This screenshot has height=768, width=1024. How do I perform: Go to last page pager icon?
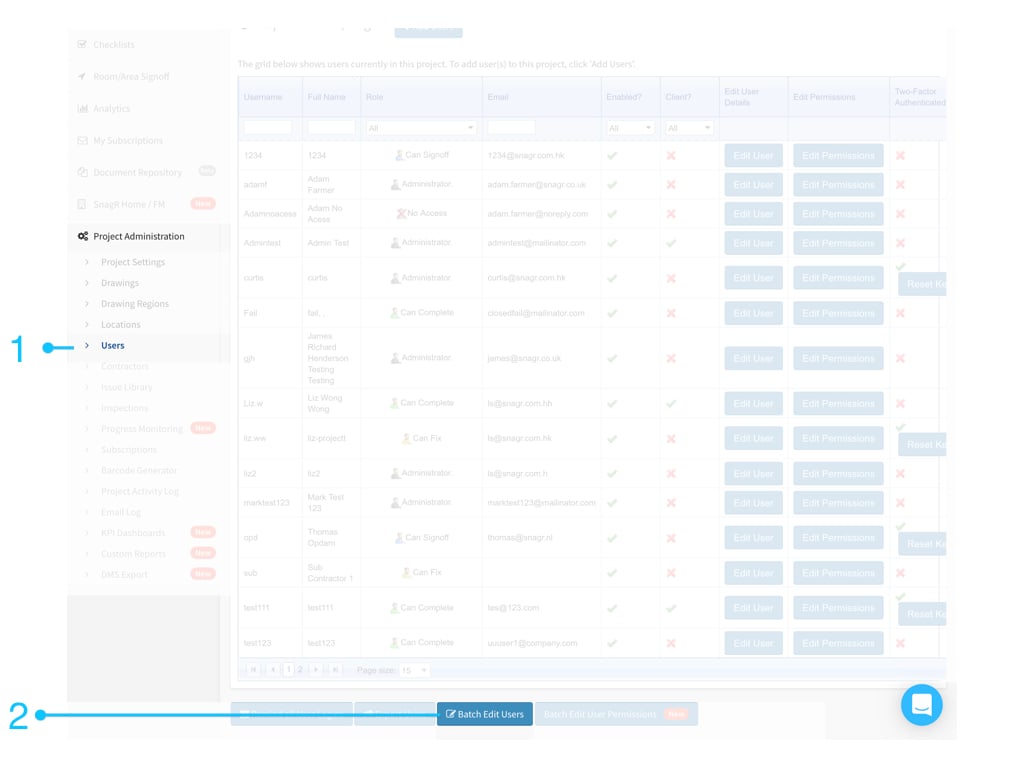tap(335, 669)
